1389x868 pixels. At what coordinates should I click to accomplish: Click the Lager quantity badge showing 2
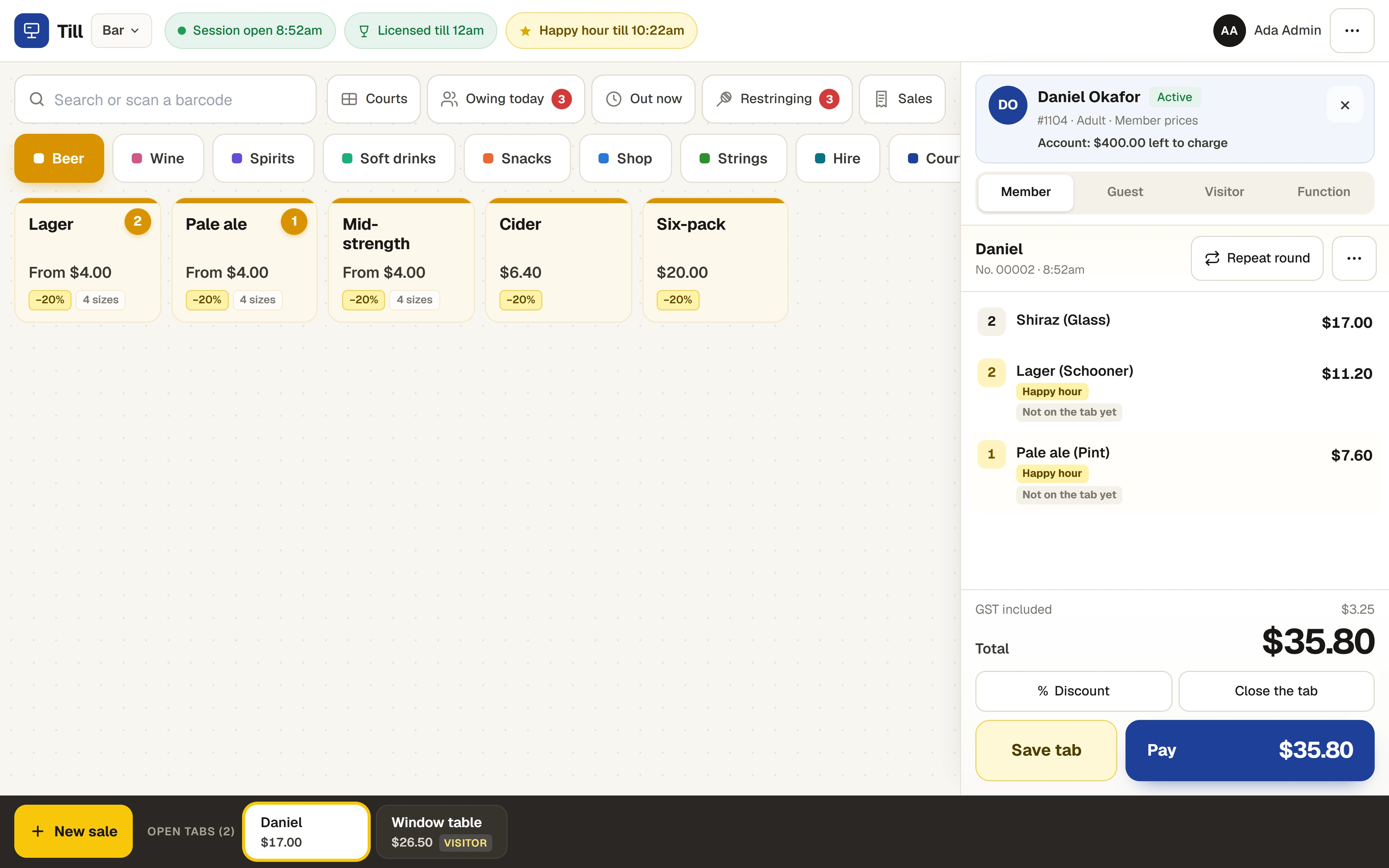click(138, 222)
